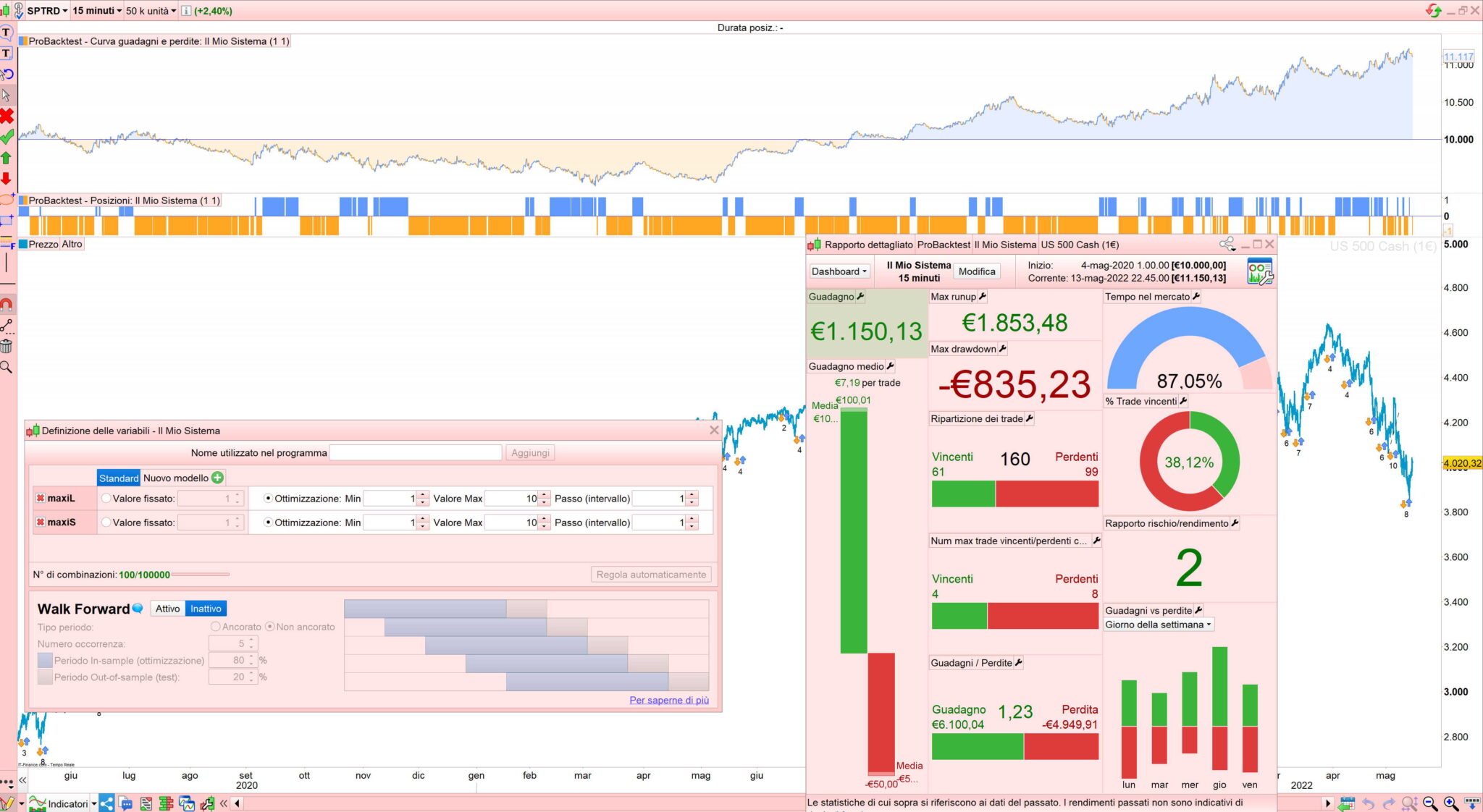Open the backtest wrench candlestick icon

pyautogui.click(x=208, y=803)
